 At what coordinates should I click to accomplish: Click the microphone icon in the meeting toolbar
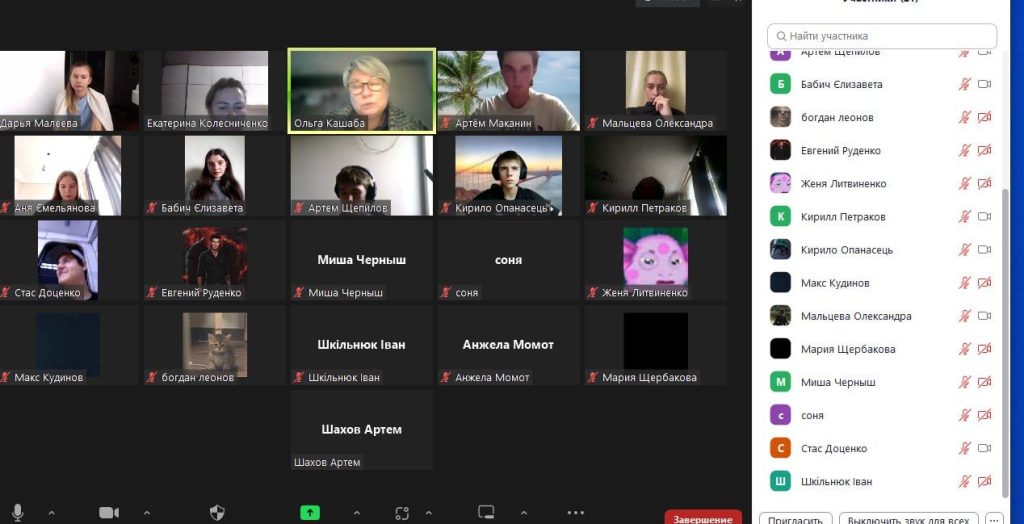click(x=18, y=513)
